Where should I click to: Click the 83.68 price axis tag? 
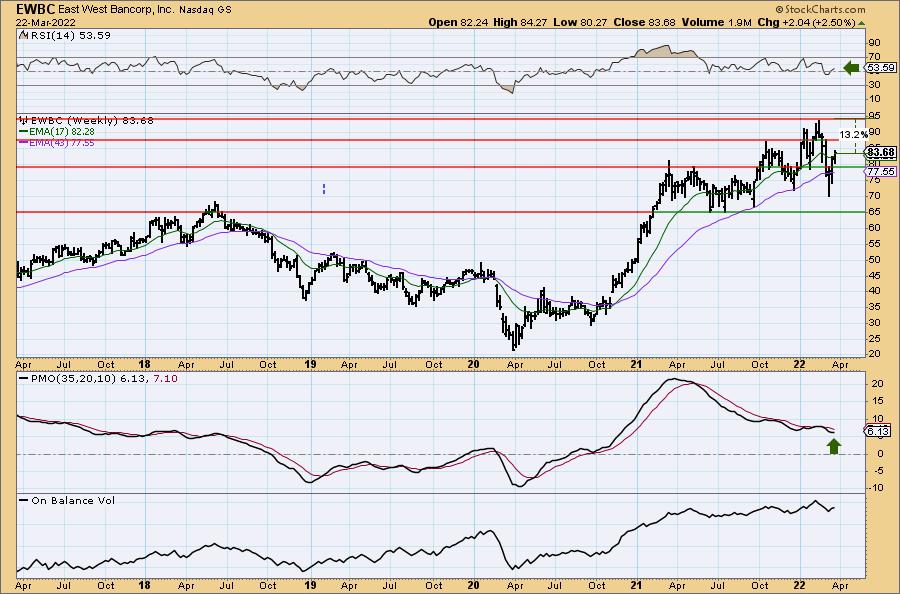881,152
